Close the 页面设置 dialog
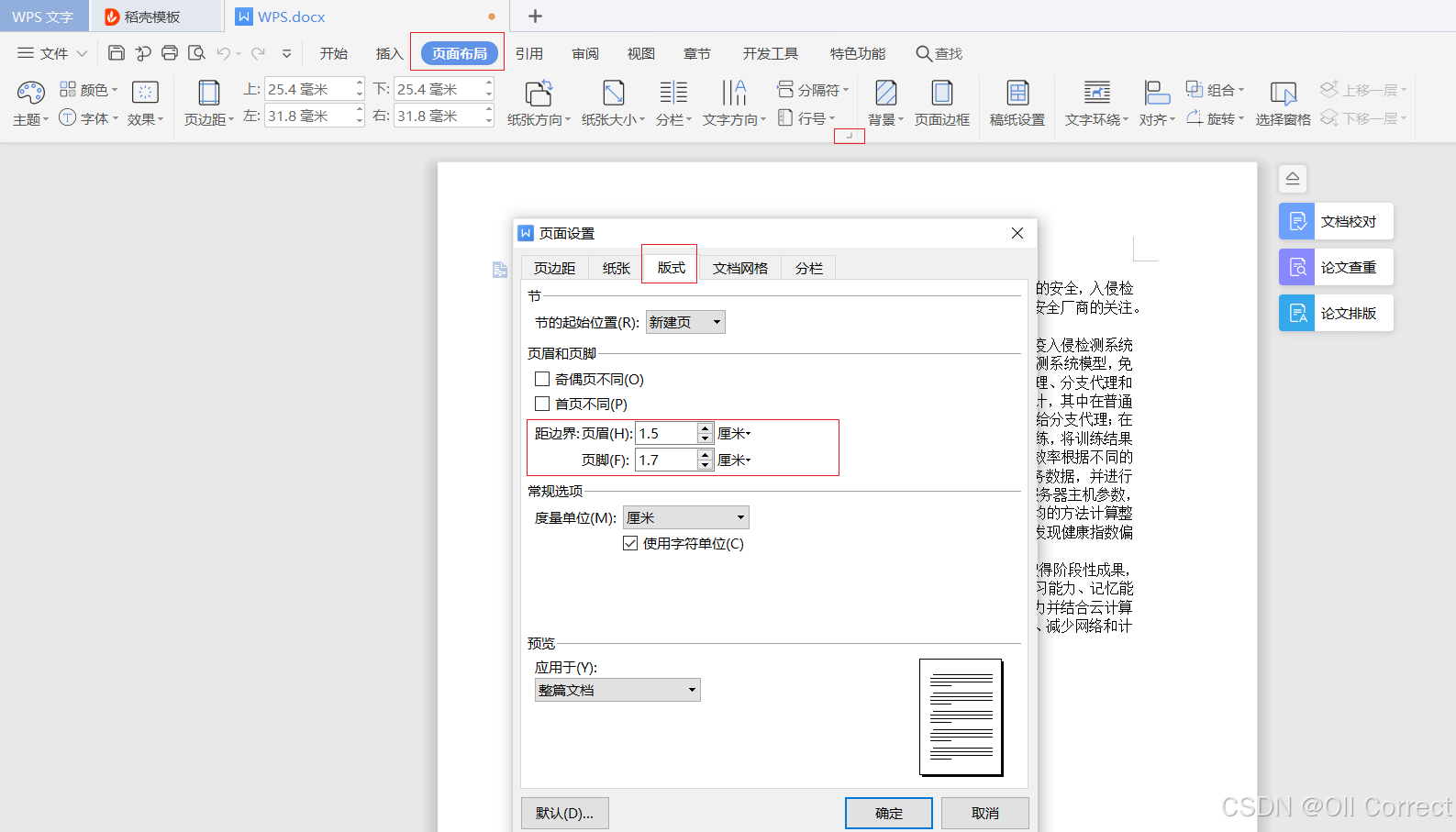Image resolution: width=1456 pixels, height=832 pixels. tap(1017, 233)
